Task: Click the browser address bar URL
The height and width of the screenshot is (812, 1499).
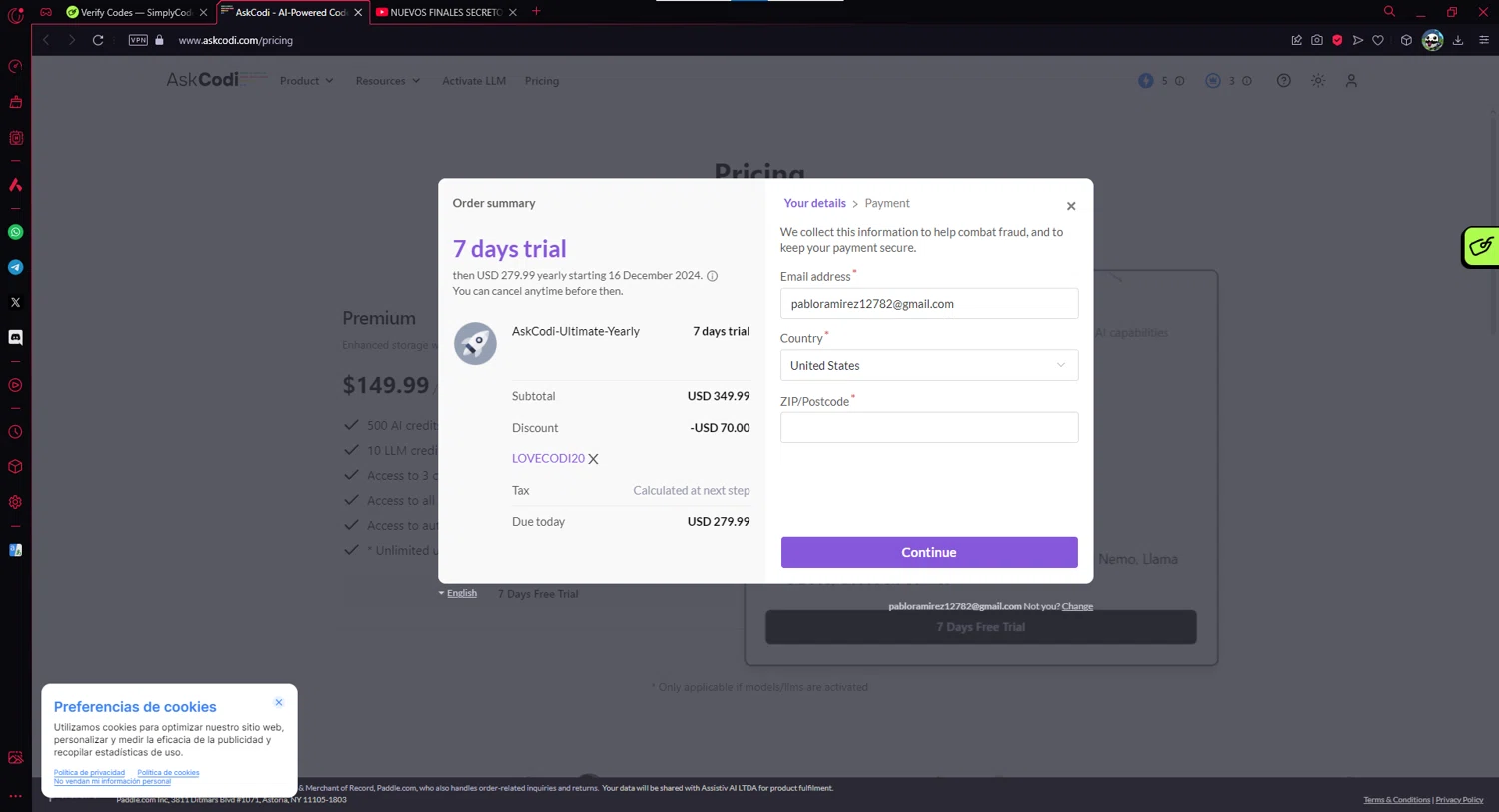Action: 236,40
